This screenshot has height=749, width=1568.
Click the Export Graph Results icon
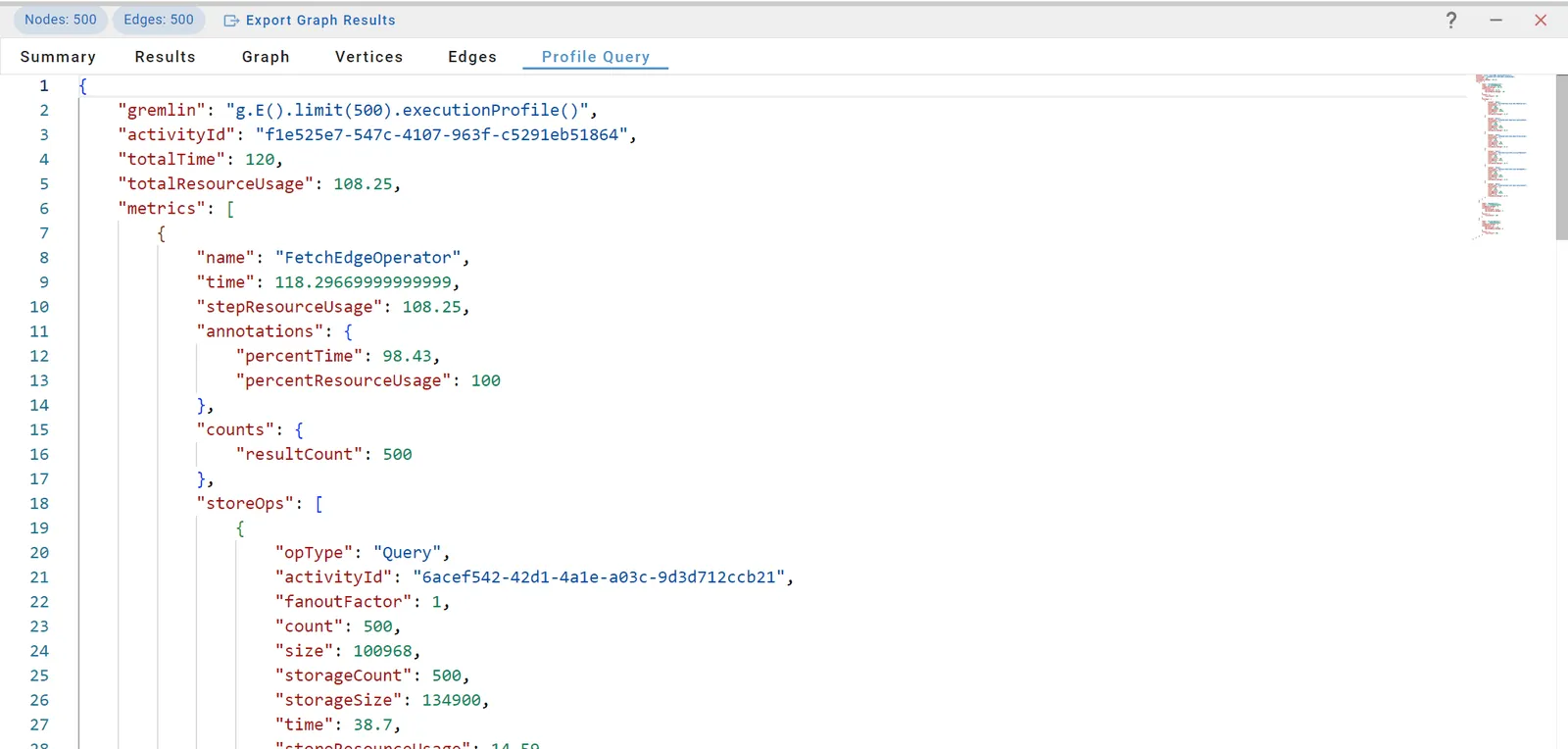pos(231,21)
